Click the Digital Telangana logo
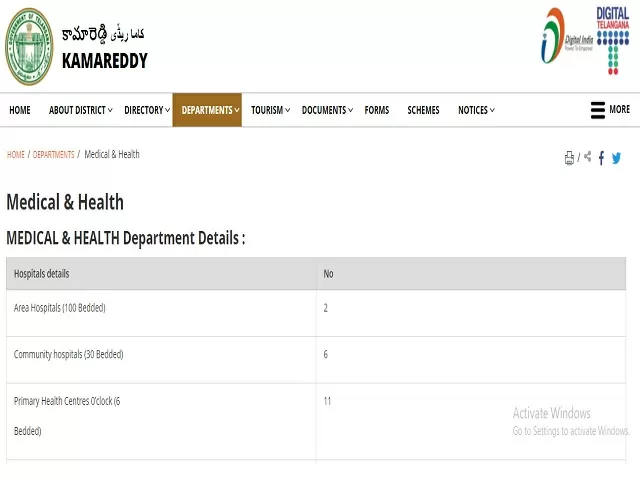640x480 pixels. pyautogui.click(x=612, y=40)
